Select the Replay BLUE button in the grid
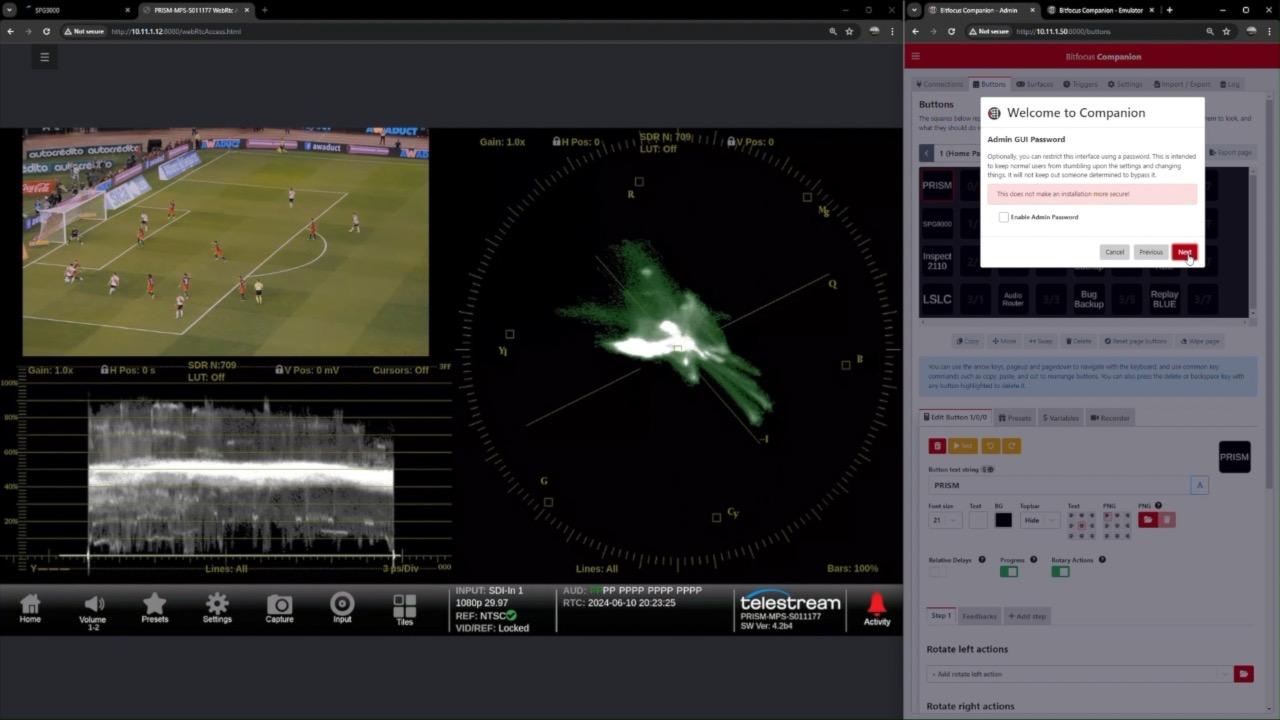The width and height of the screenshot is (1280, 720). coord(1164,299)
